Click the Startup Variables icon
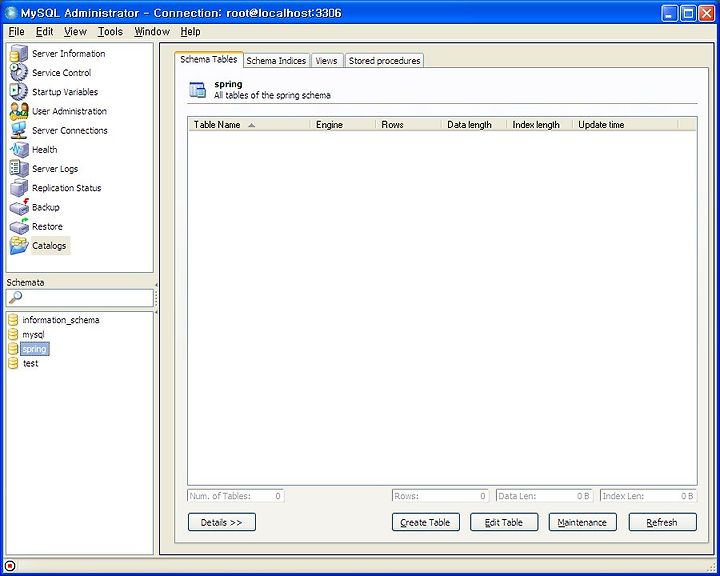Screen dimensions: 720x576 [19, 91]
